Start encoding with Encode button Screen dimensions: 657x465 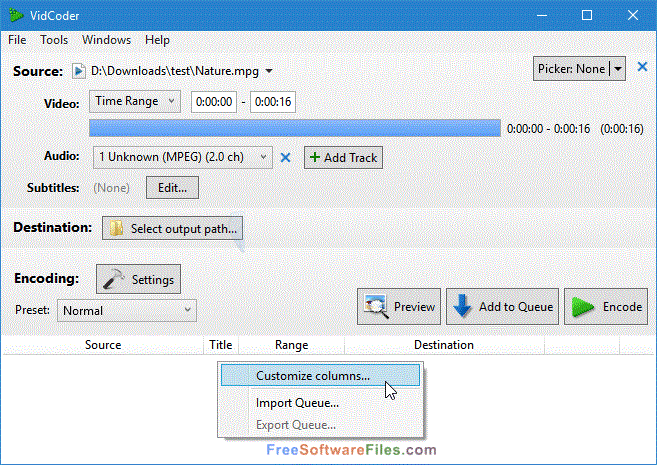[606, 307]
